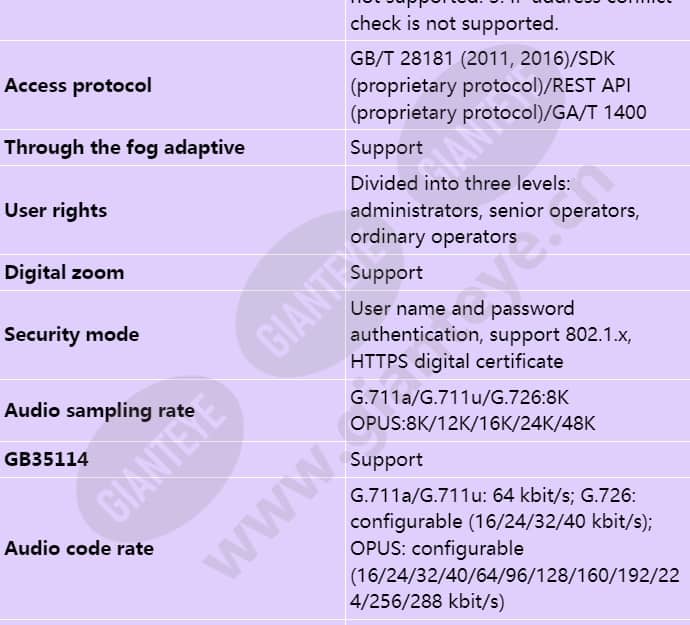Select the Access protocol label

[x=78, y=85]
